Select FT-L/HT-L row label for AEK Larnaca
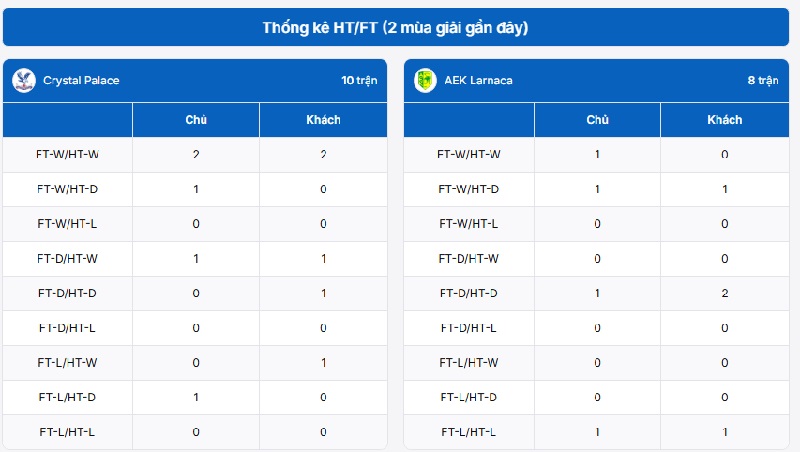The image size is (800, 452). (x=469, y=432)
